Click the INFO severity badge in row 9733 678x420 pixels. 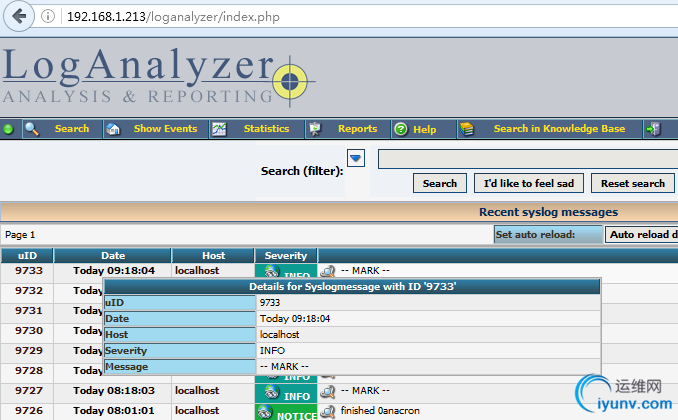point(286,271)
